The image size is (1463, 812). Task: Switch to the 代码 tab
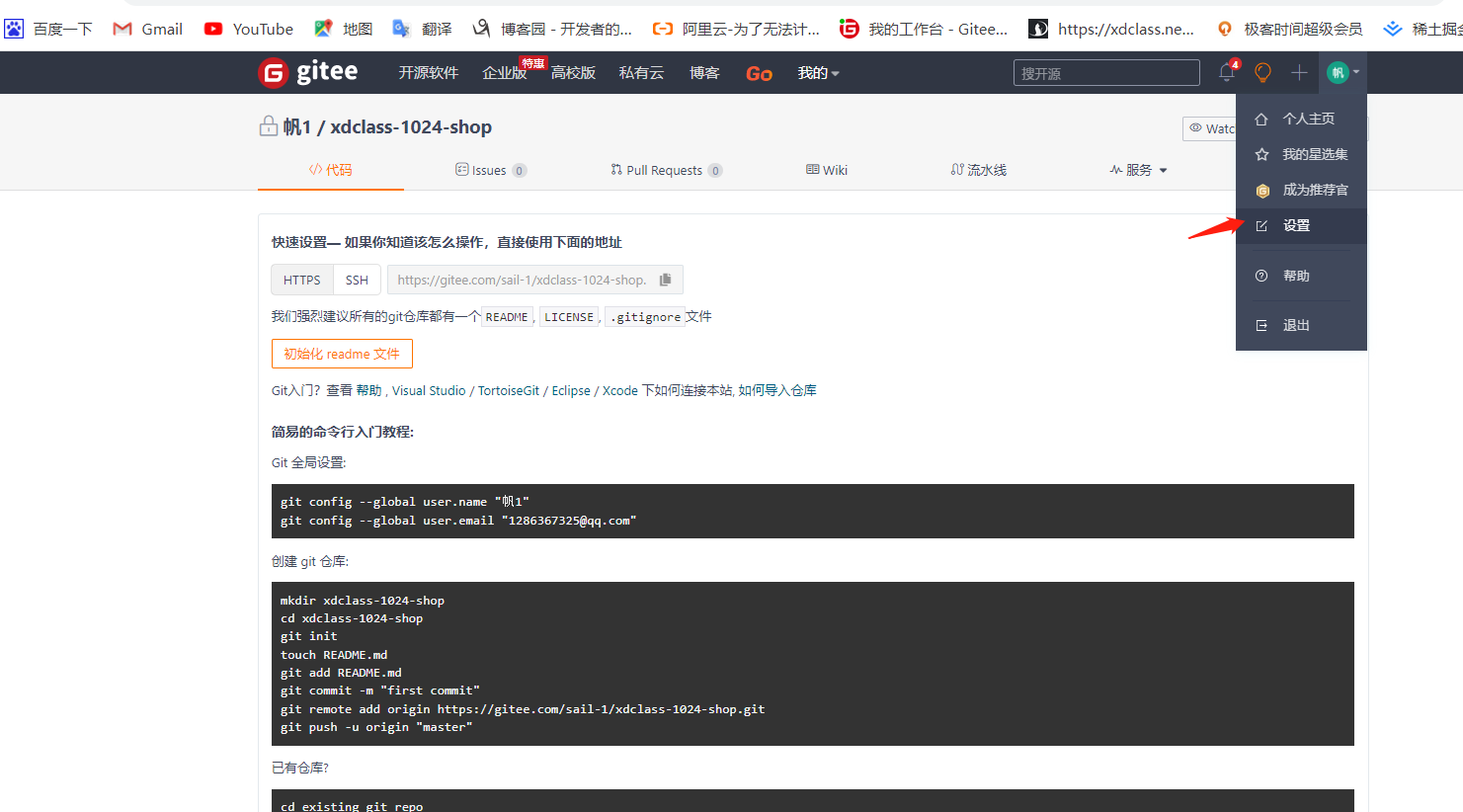330,170
